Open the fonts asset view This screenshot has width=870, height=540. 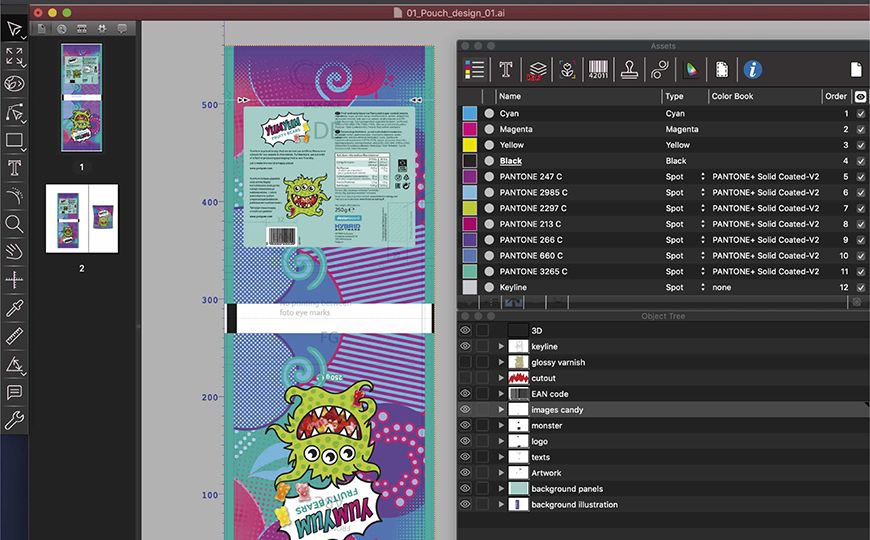(x=505, y=69)
